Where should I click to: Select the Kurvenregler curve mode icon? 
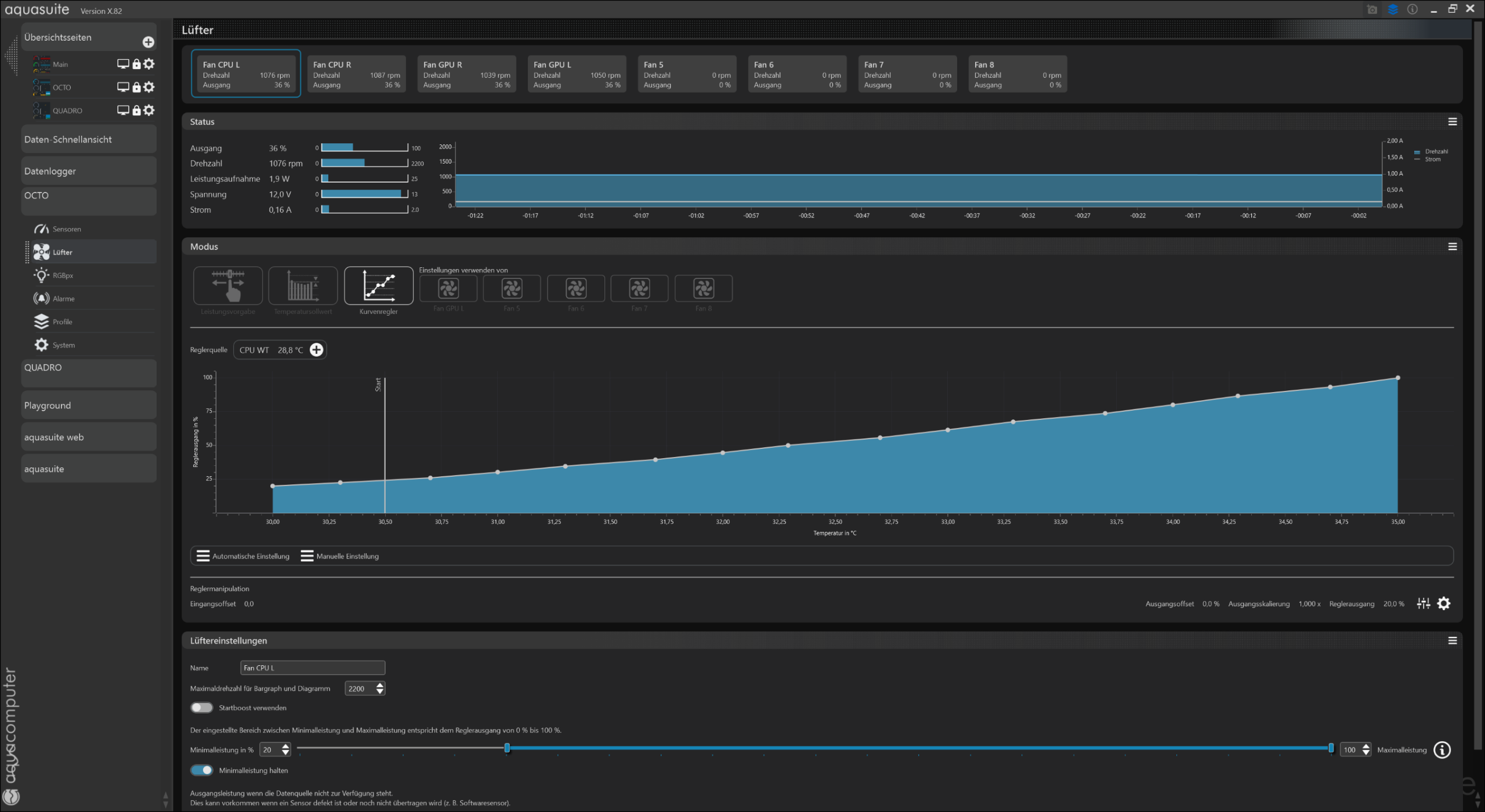378,285
